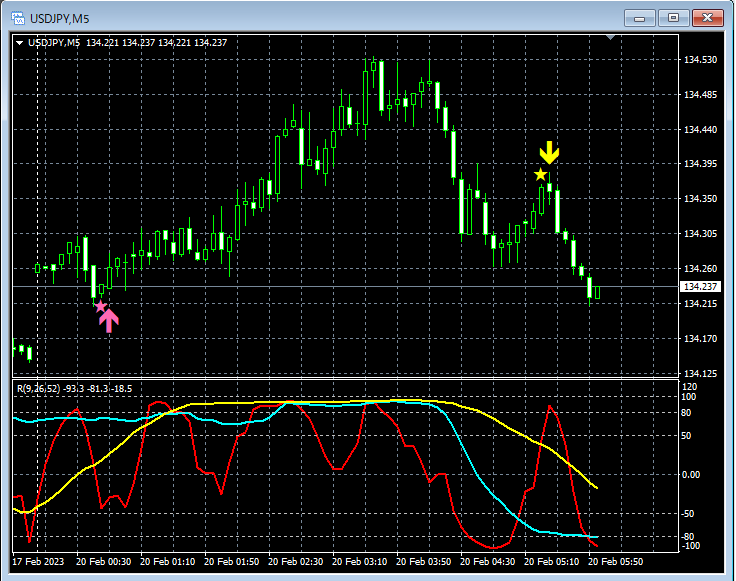Click the chart shift triangle marker
Screen dimensions: 736x581
click(610, 37)
